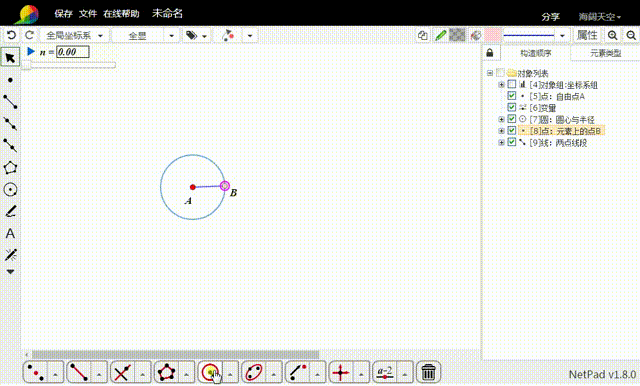Toggle checkbox for [6] variable

tap(511, 107)
